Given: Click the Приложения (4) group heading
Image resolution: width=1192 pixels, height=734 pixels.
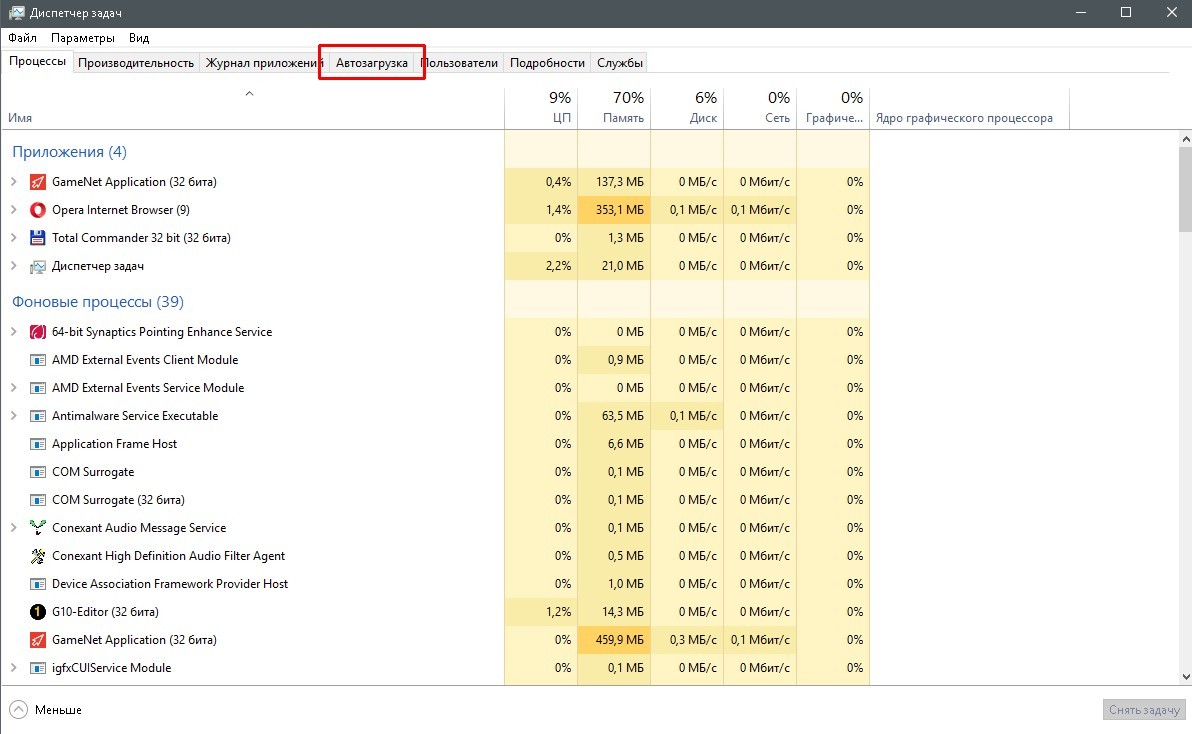Looking at the screenshot, I should (x=69, y=152).
